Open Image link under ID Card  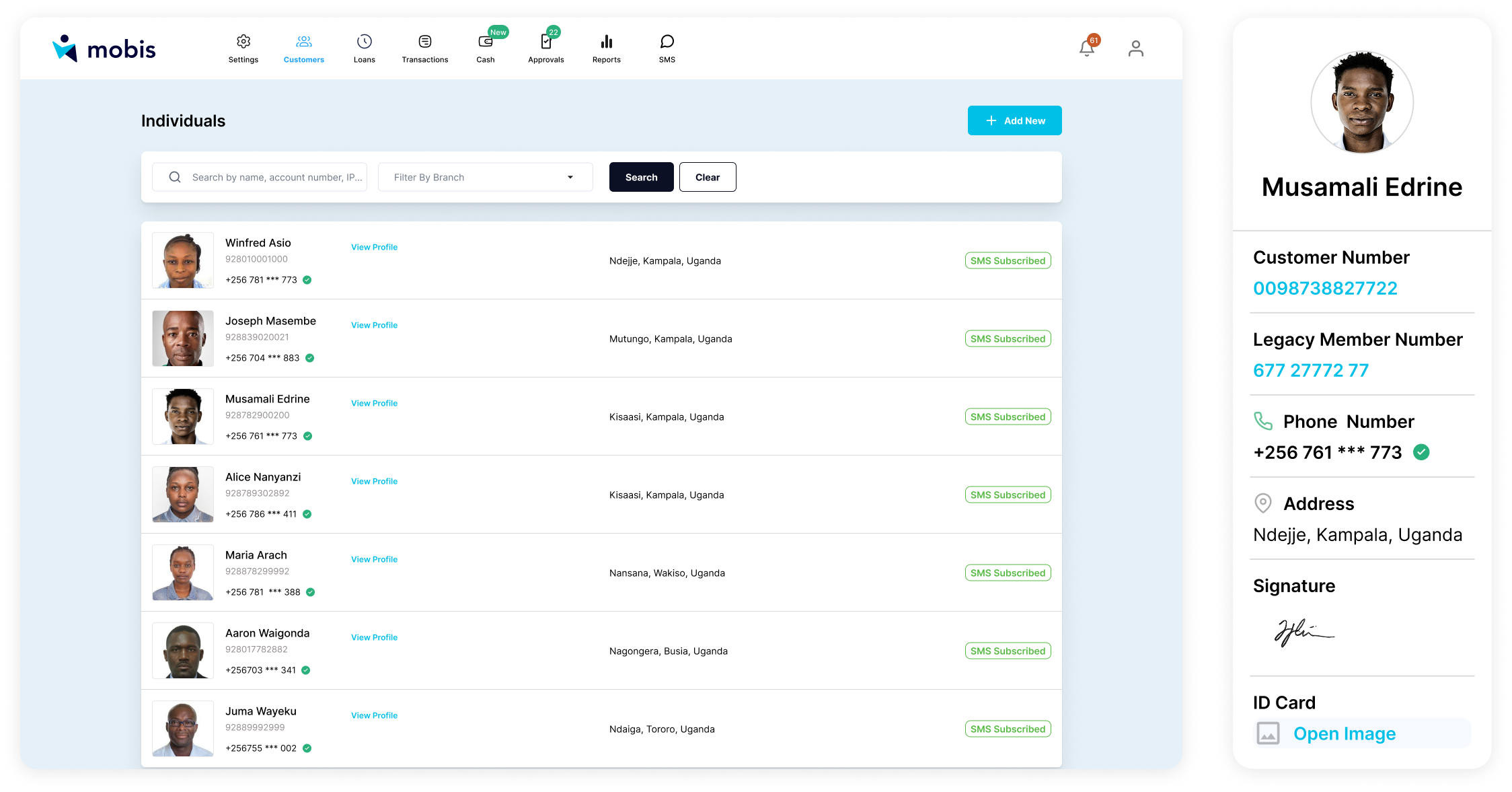tap(1344, 733)
